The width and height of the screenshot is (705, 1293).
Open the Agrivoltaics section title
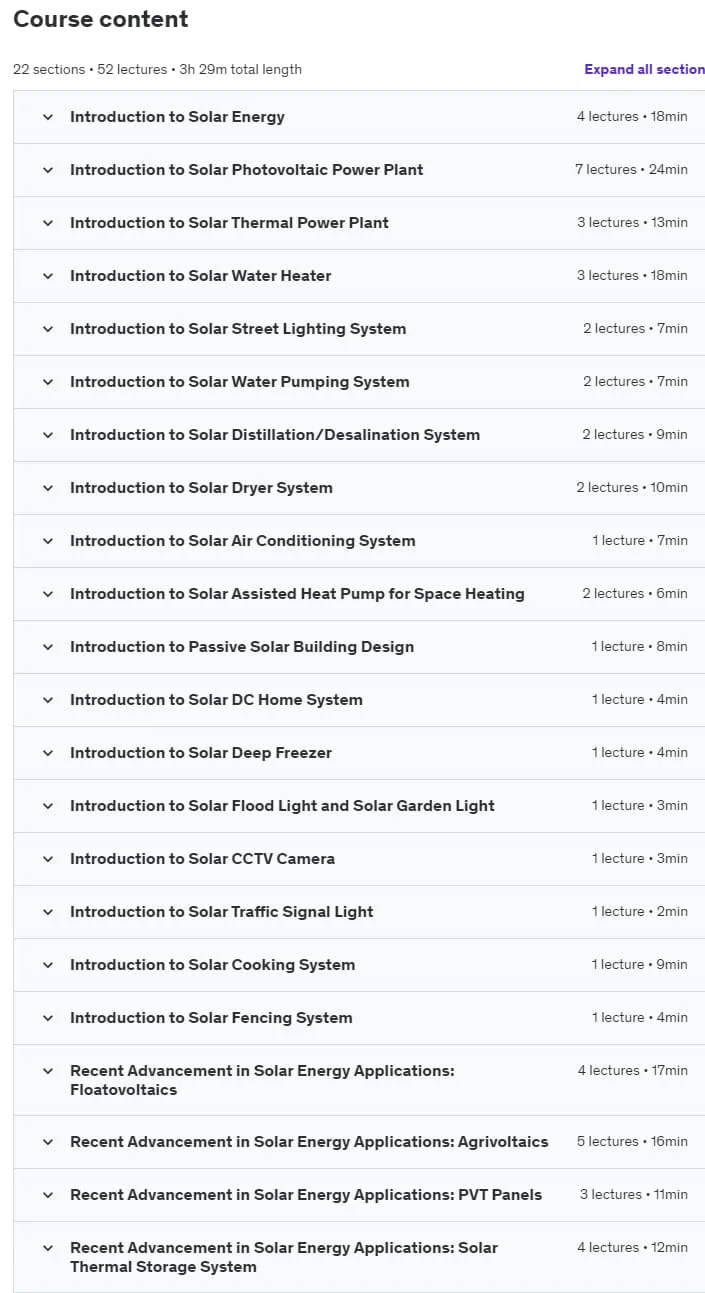click(x=309, y=1142)
